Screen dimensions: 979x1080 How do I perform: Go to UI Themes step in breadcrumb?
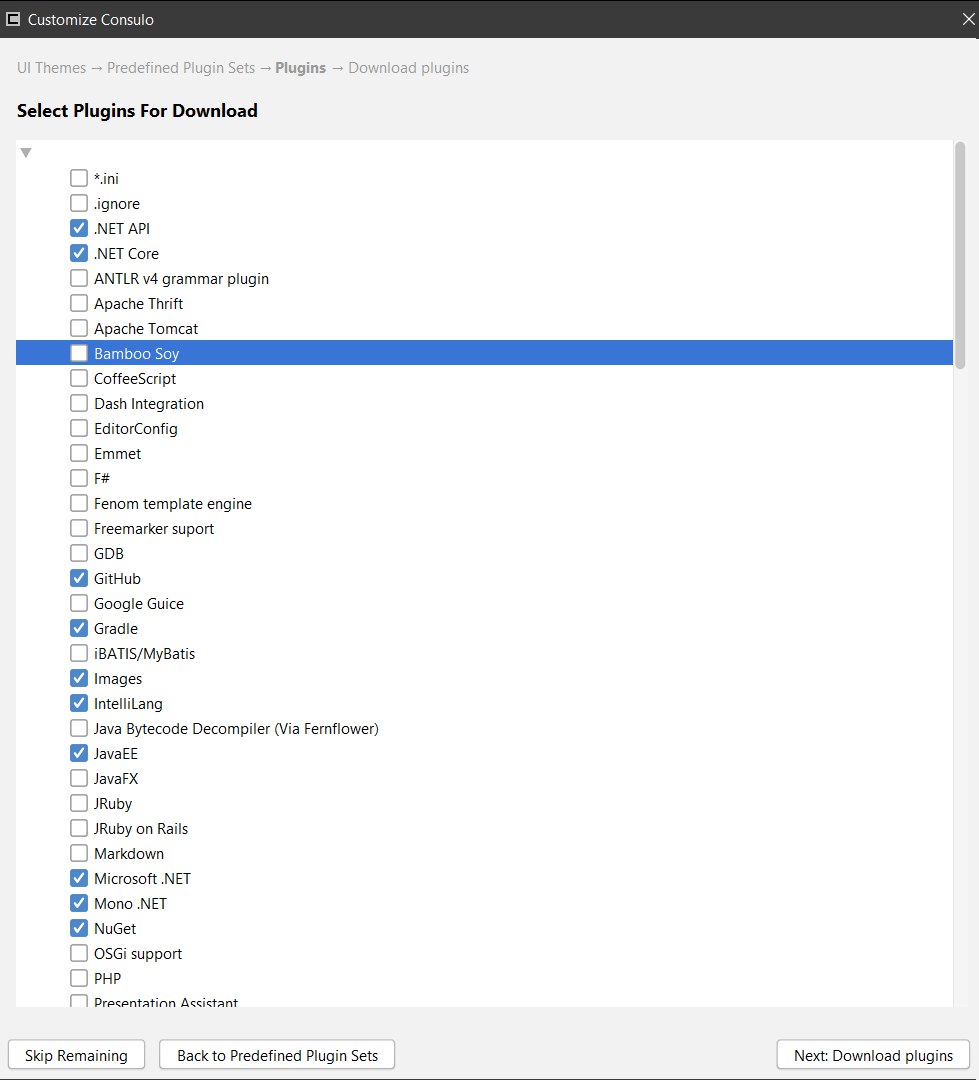(x=52, y=68)
